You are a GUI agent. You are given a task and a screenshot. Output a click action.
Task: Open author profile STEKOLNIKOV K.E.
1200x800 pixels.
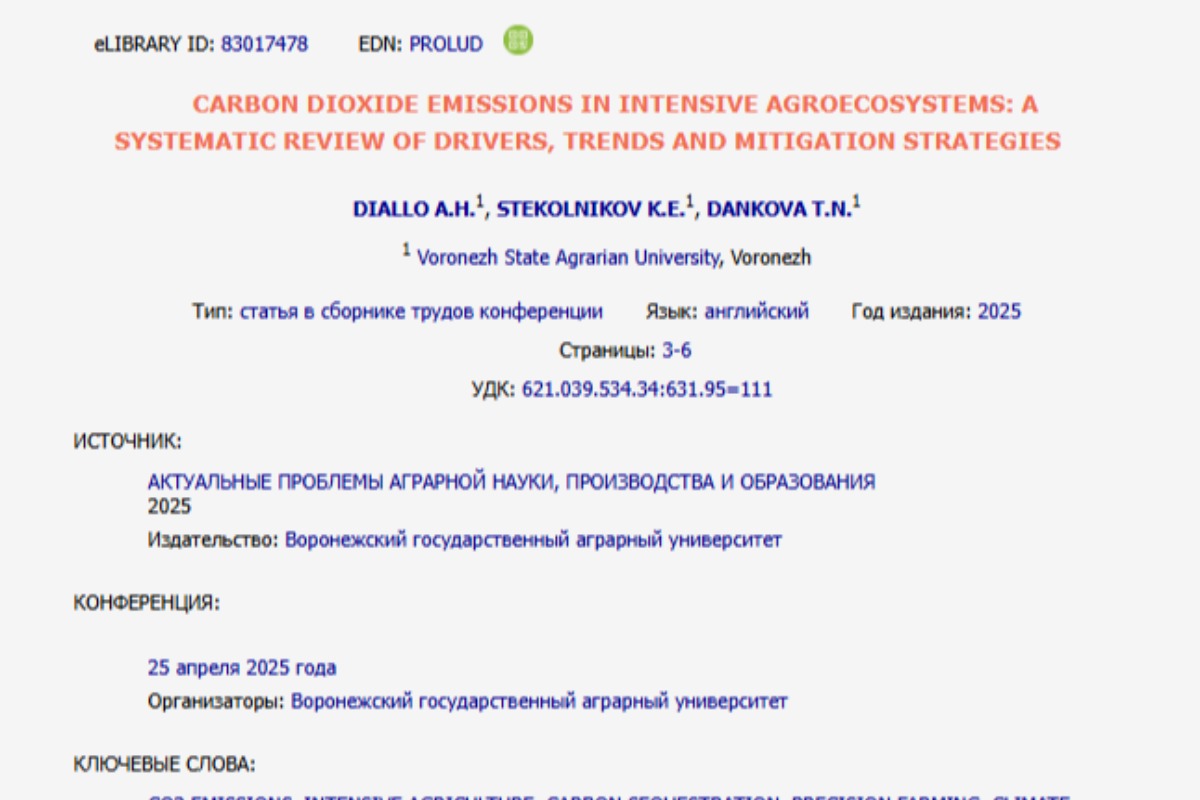pyautogui.click(x=592, y=208)
